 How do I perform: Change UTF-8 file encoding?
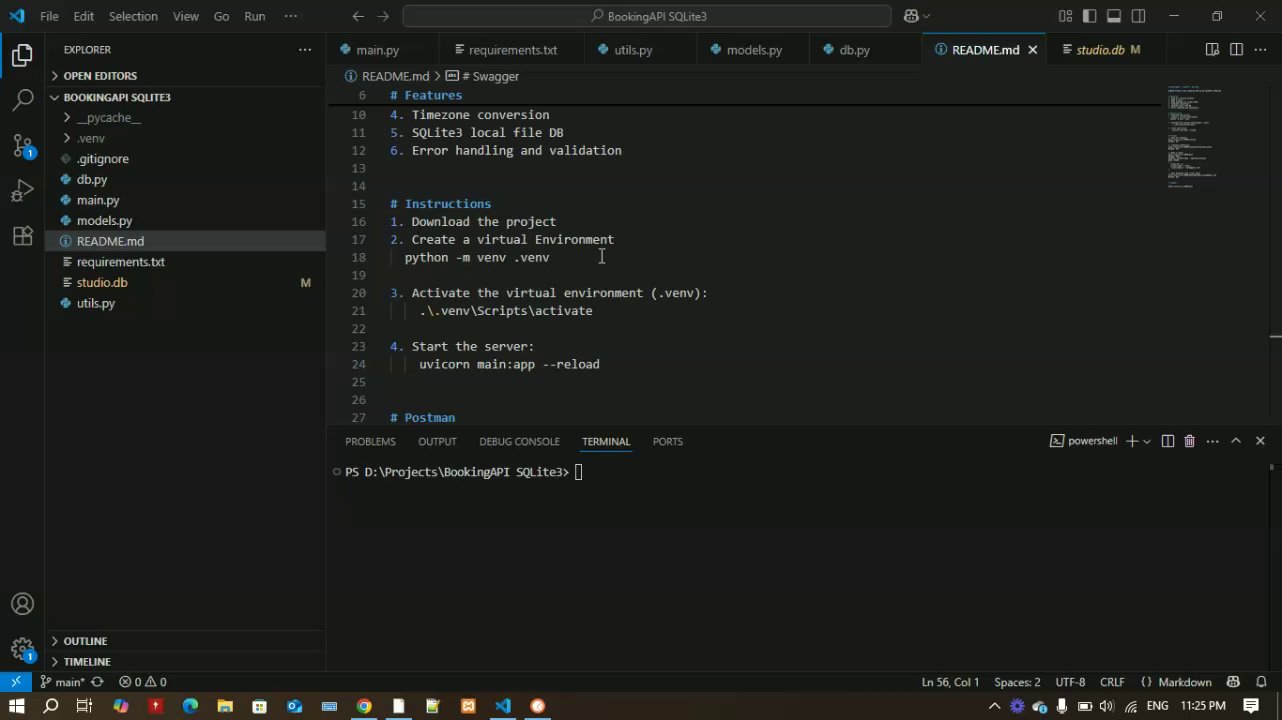[x=1070, y=682]
